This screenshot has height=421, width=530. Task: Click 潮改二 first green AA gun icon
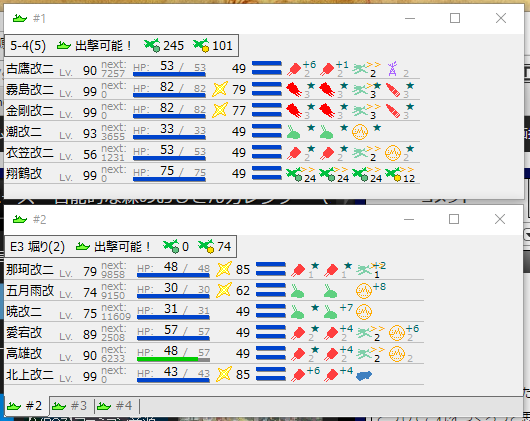click(x=293, y=132)
